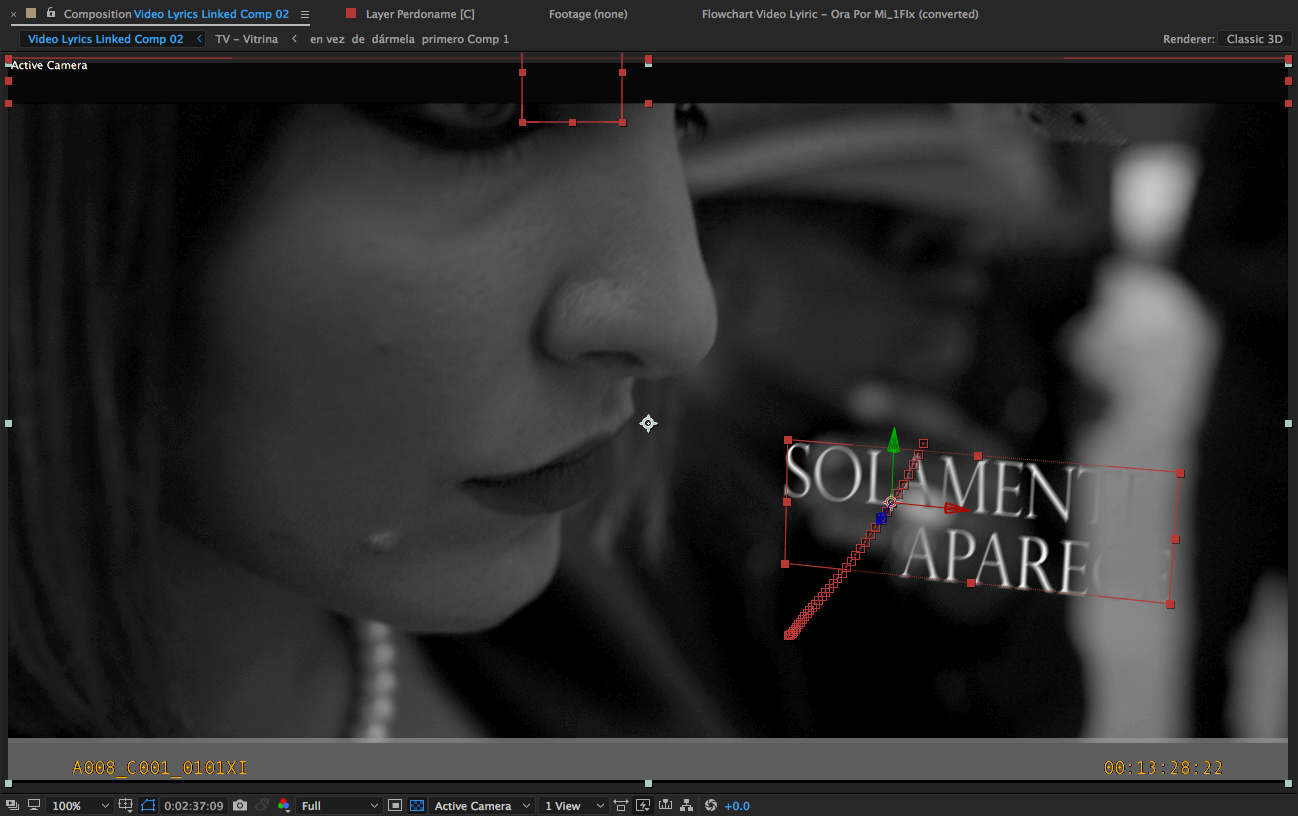Take a snapshot with camera icon

click(x=240, y=805)
